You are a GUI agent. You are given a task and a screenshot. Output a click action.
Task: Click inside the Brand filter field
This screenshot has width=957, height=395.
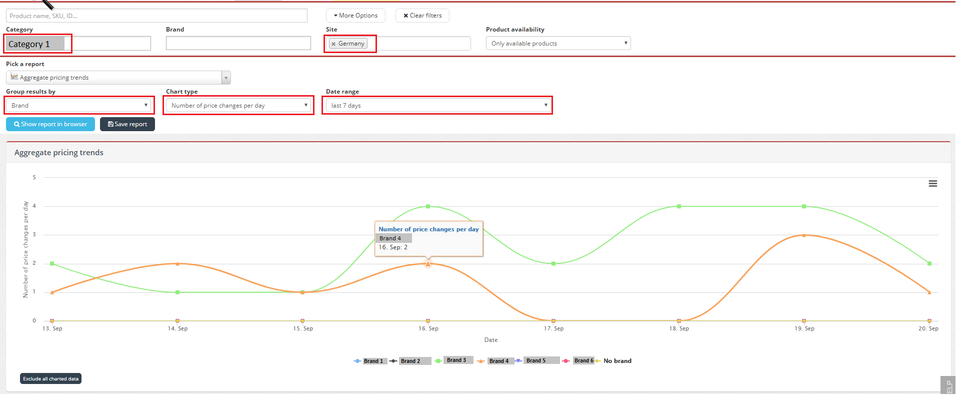coord(239,43)
